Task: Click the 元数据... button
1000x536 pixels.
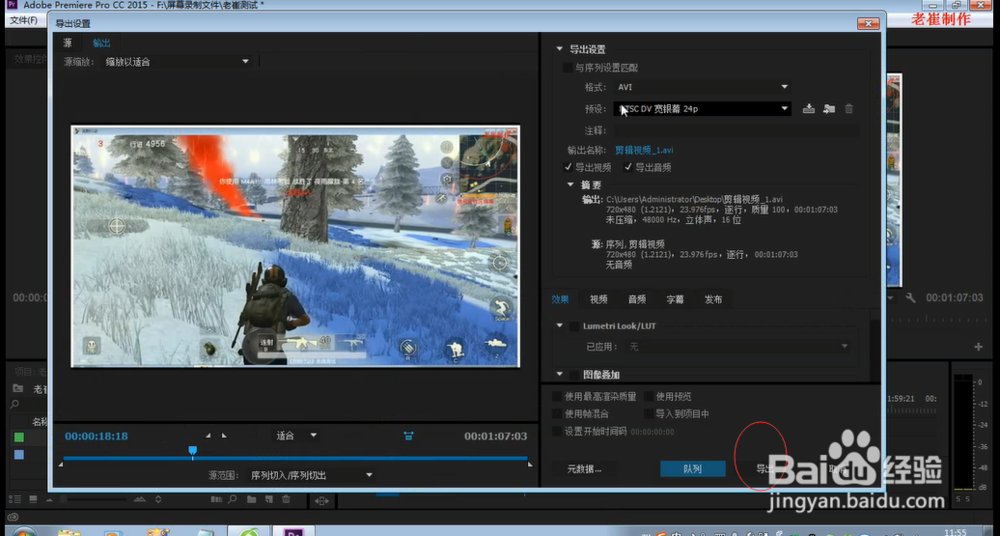Action: coord(584,469)
